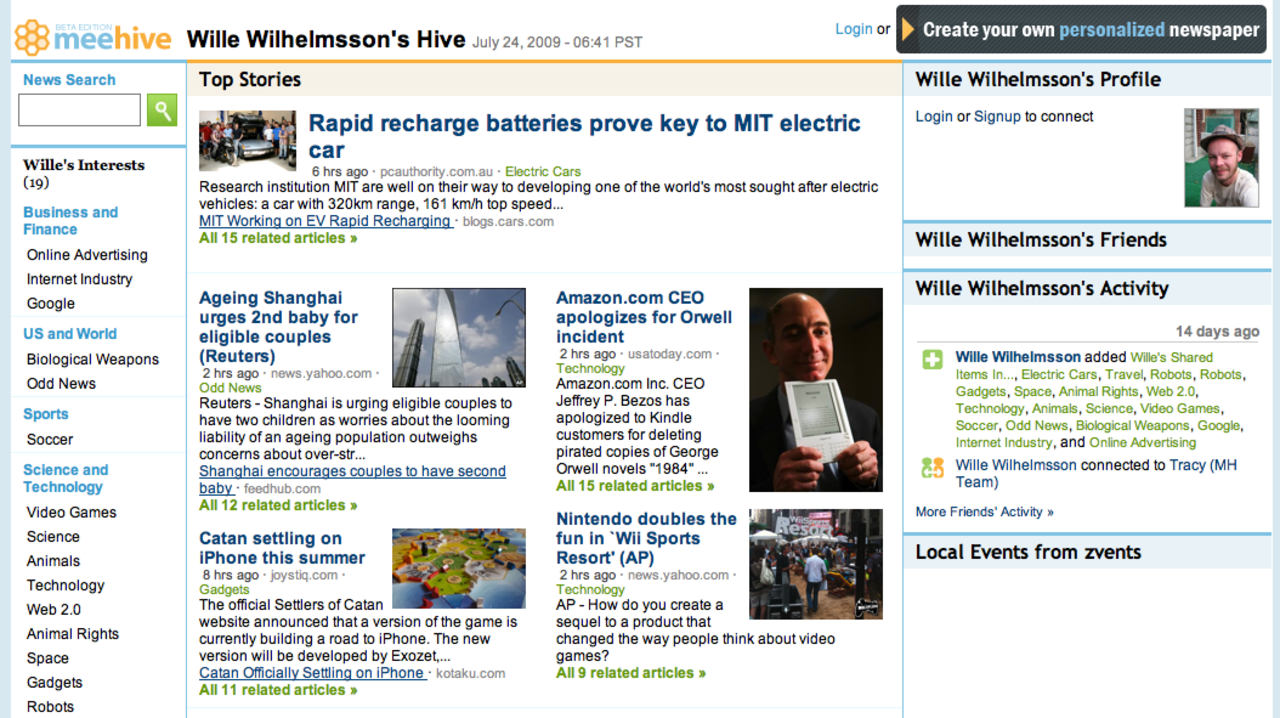Viewport: 1280px width, 718px height.
Task: Click inside the News Search input box
Action: click(x=79, y=109)
